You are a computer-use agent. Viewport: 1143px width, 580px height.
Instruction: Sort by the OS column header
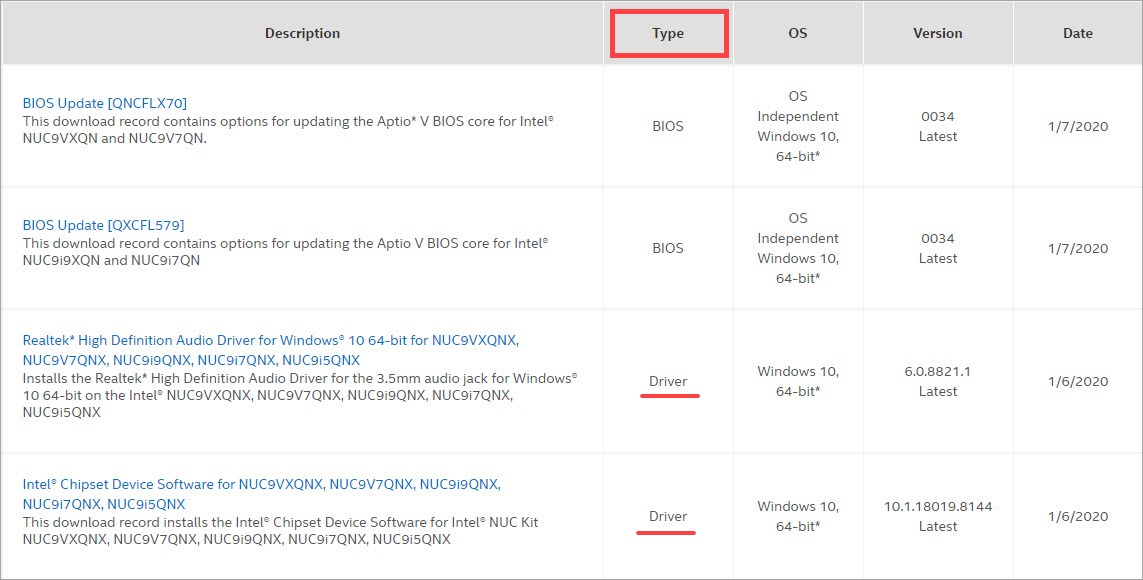pyautogui.click(x=798, y=34)
